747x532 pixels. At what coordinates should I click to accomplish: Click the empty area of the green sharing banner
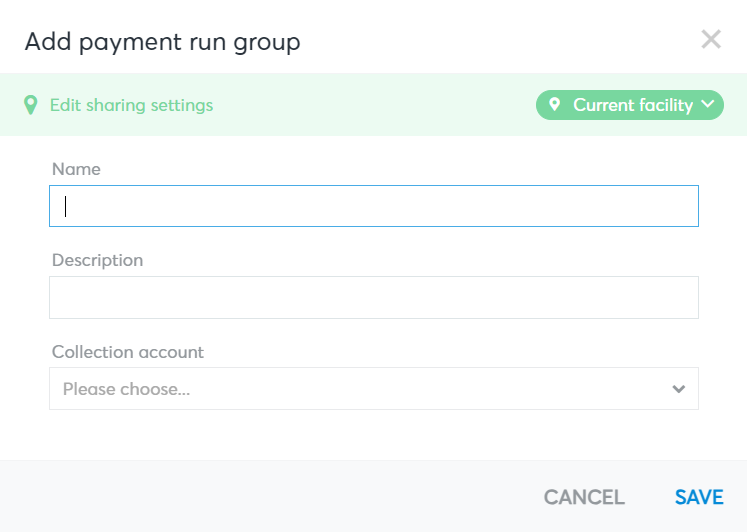(x=374, y=105)
